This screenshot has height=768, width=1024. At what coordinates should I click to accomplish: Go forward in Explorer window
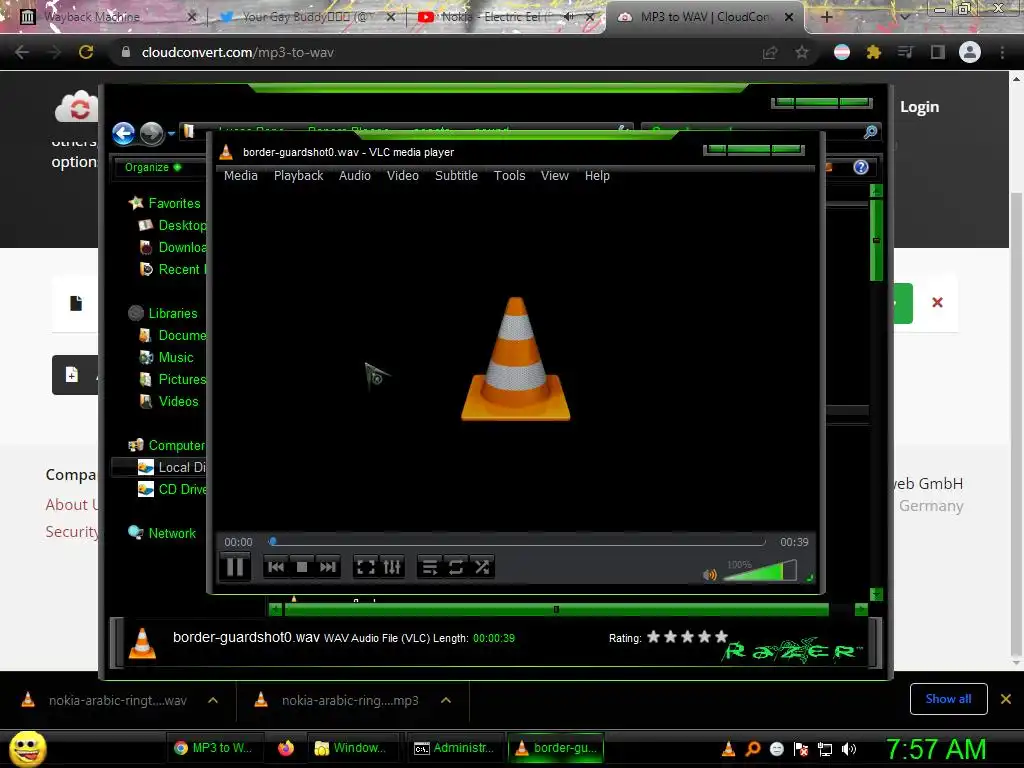tap(152, 133)
